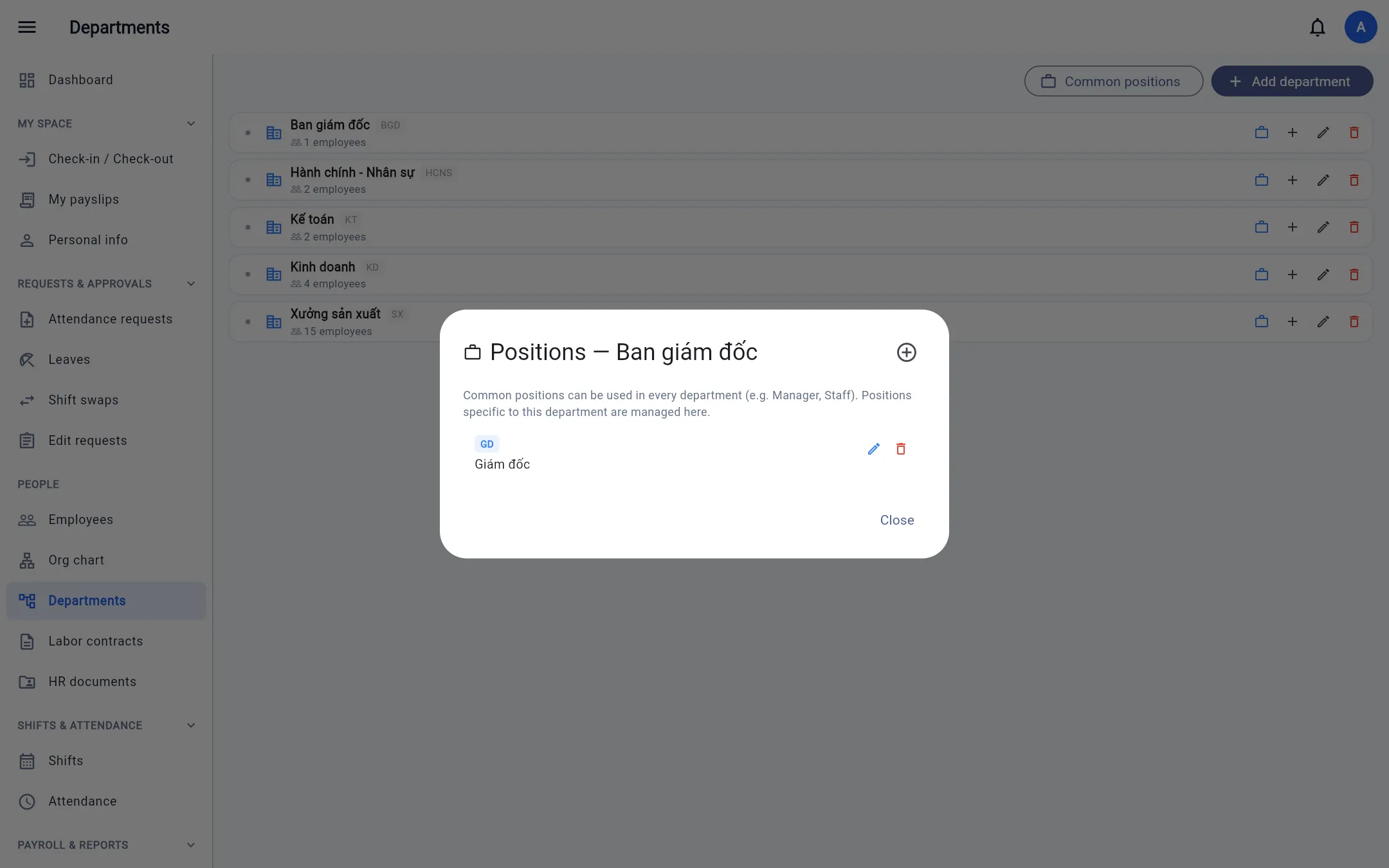Close the Positions dialog
Screen dimensions: 1389x868
896,520
